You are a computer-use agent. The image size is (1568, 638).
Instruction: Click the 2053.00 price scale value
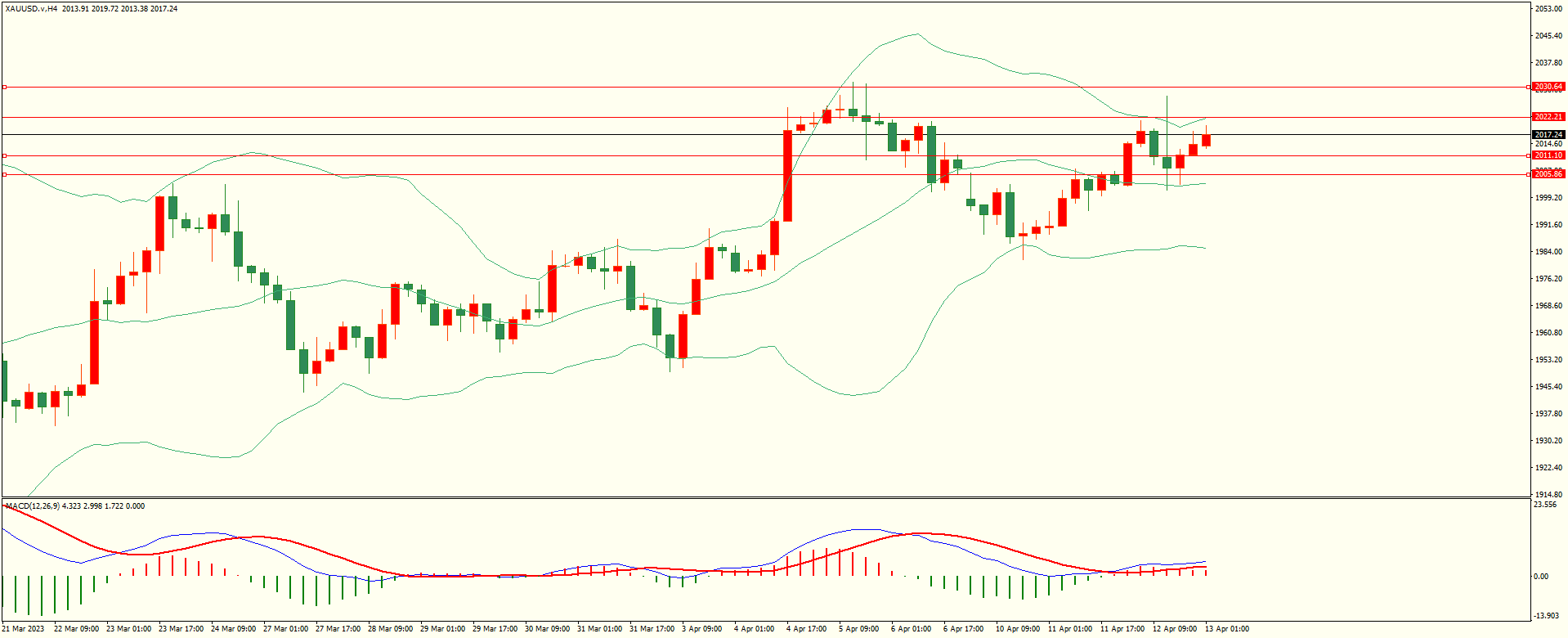1548,9
